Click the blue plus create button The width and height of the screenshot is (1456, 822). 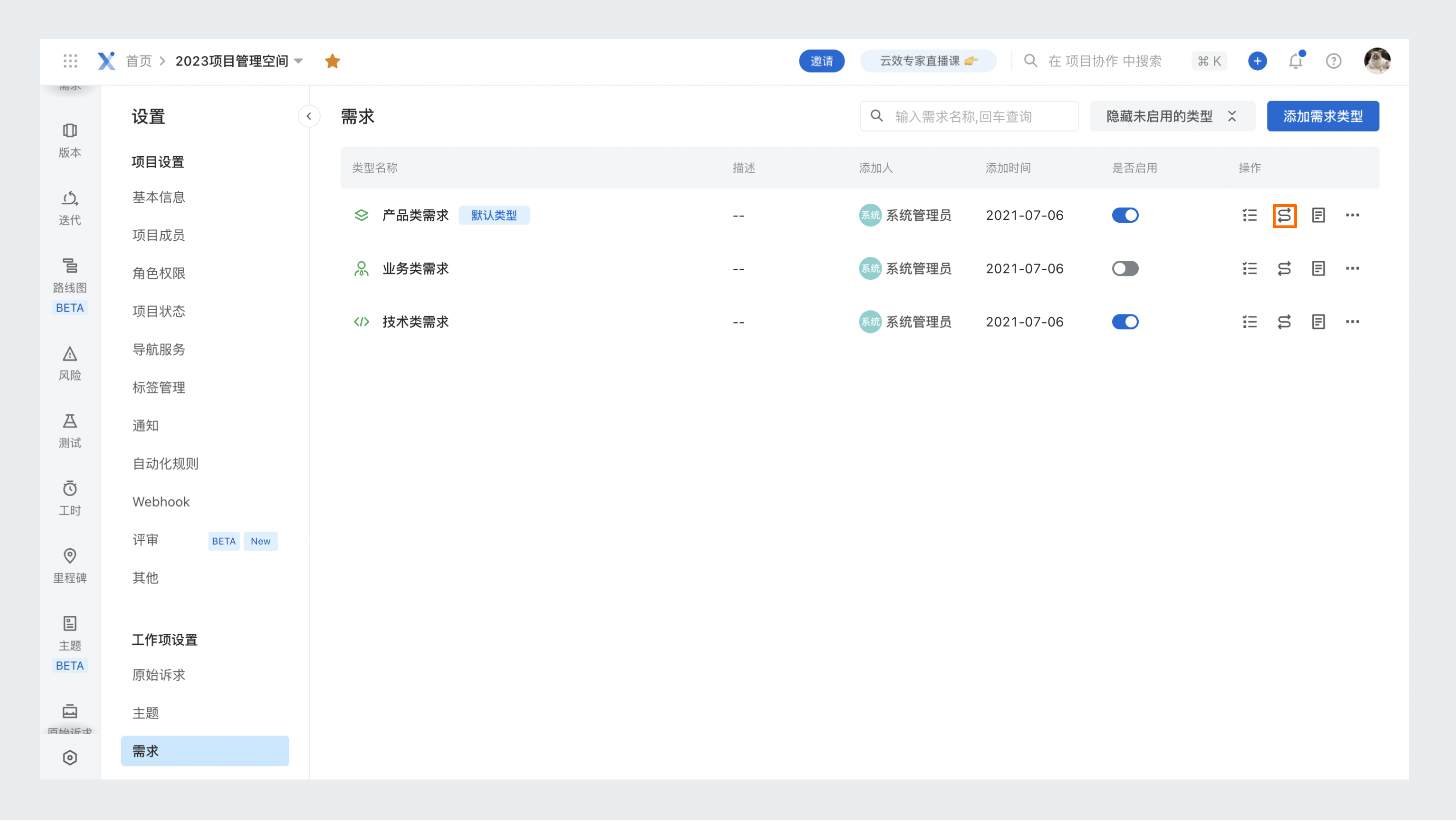point(1257,61)
